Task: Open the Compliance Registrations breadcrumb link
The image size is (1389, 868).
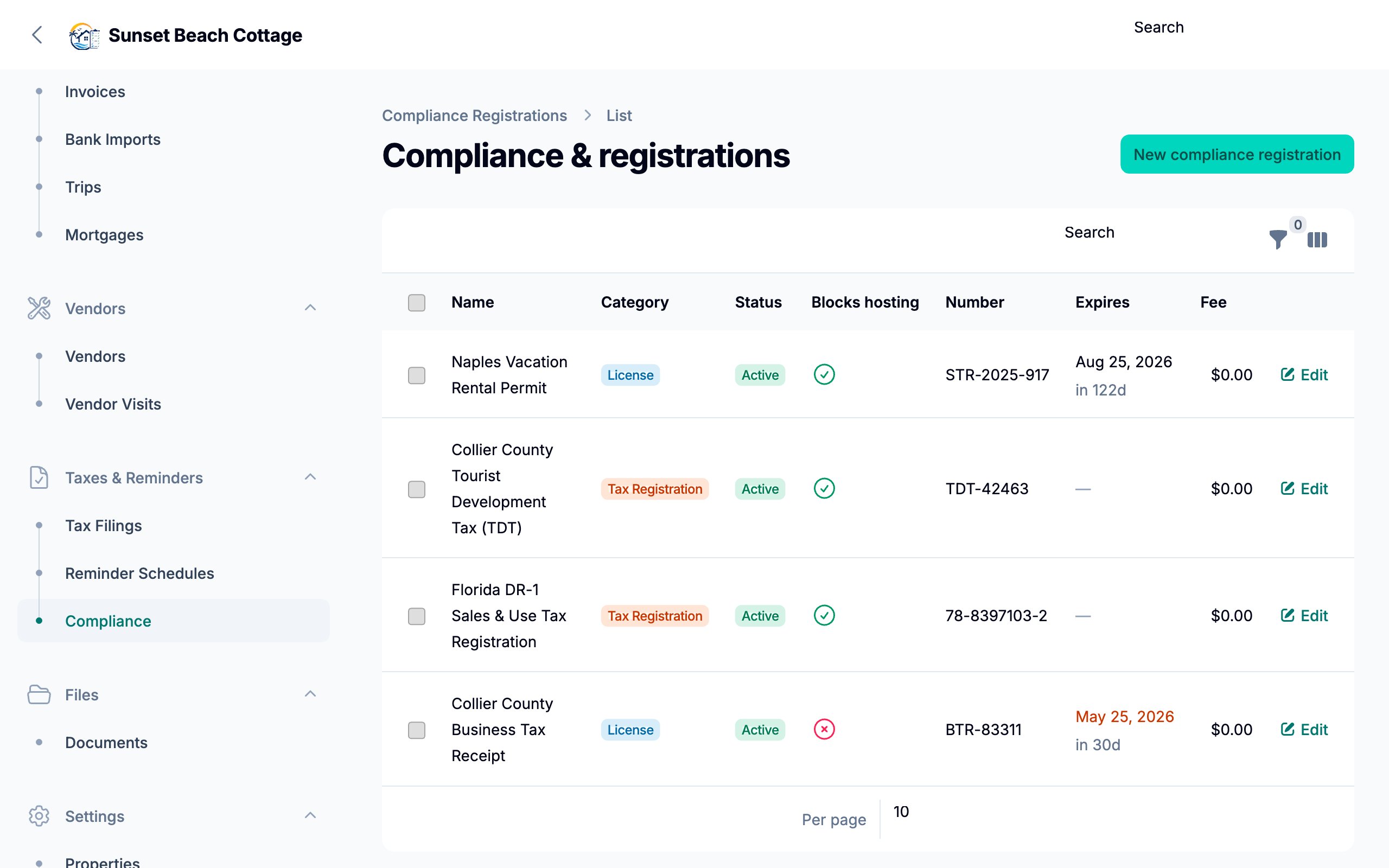Action: pos(474,116)
